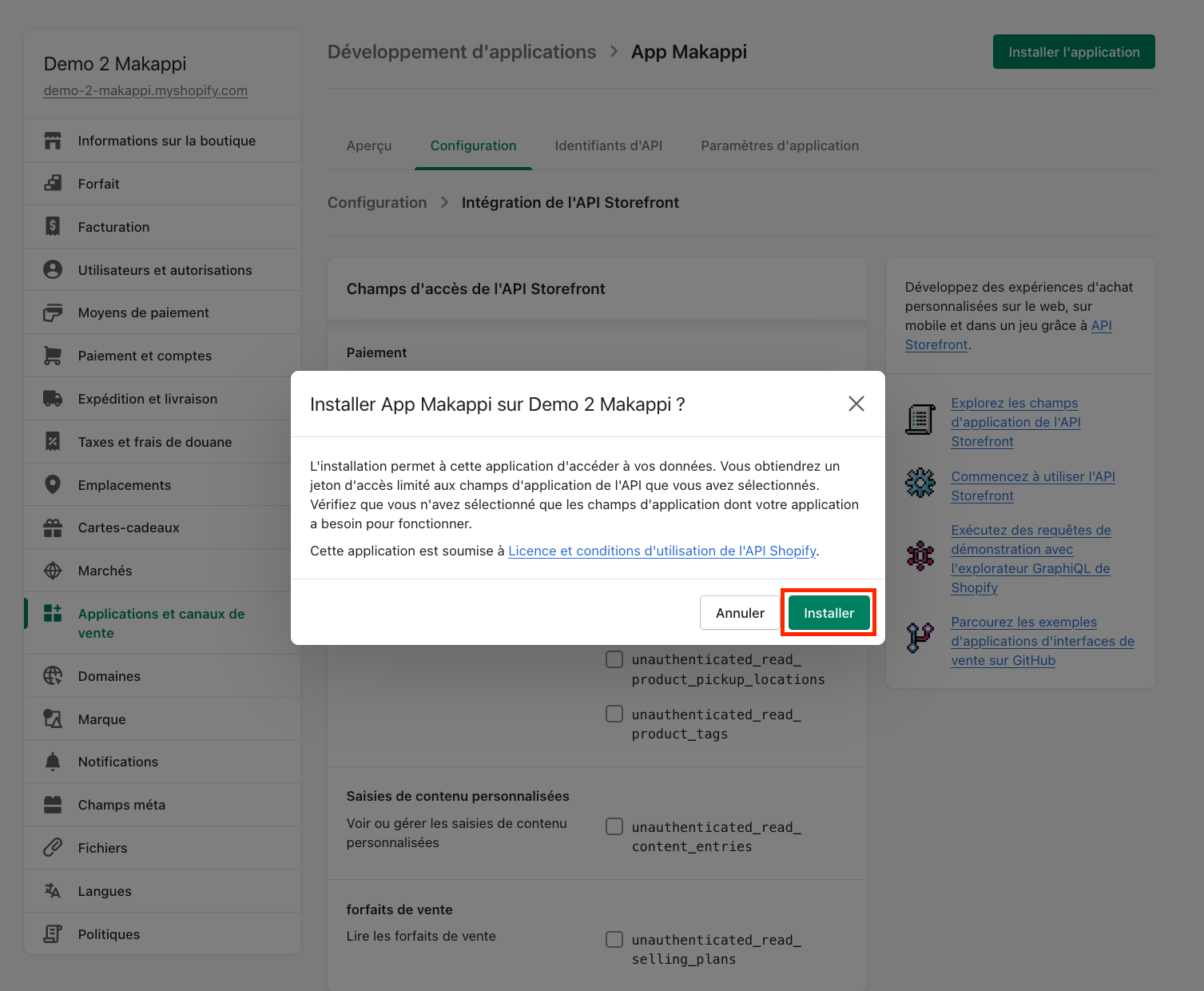Click the Emplacements location pin icon
1204x991 pixels.
(x=53, y=485)
